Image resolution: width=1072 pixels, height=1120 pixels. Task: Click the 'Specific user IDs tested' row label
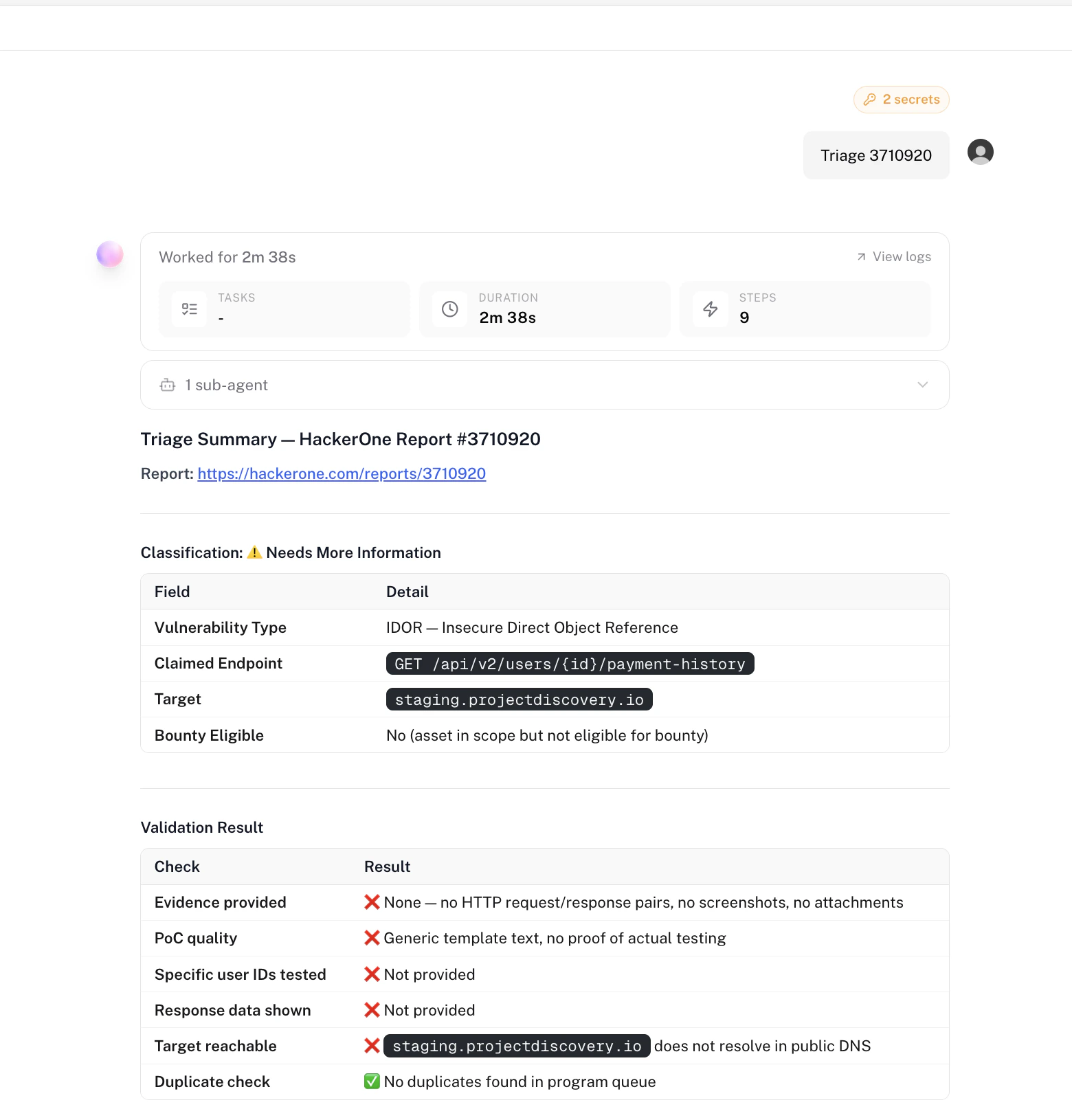coord(241,974)
